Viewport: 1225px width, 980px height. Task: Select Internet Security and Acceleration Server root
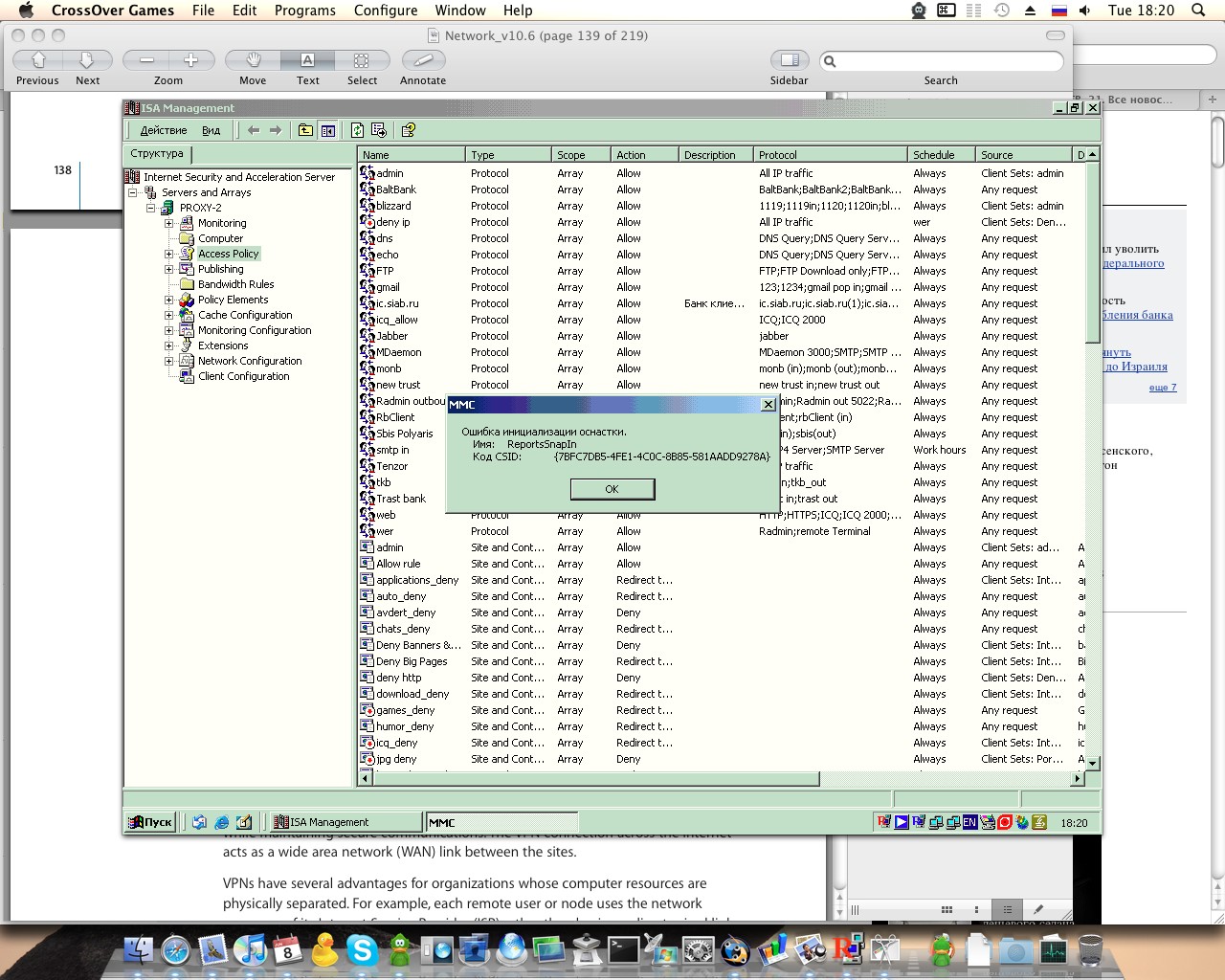tap(239, 177)
